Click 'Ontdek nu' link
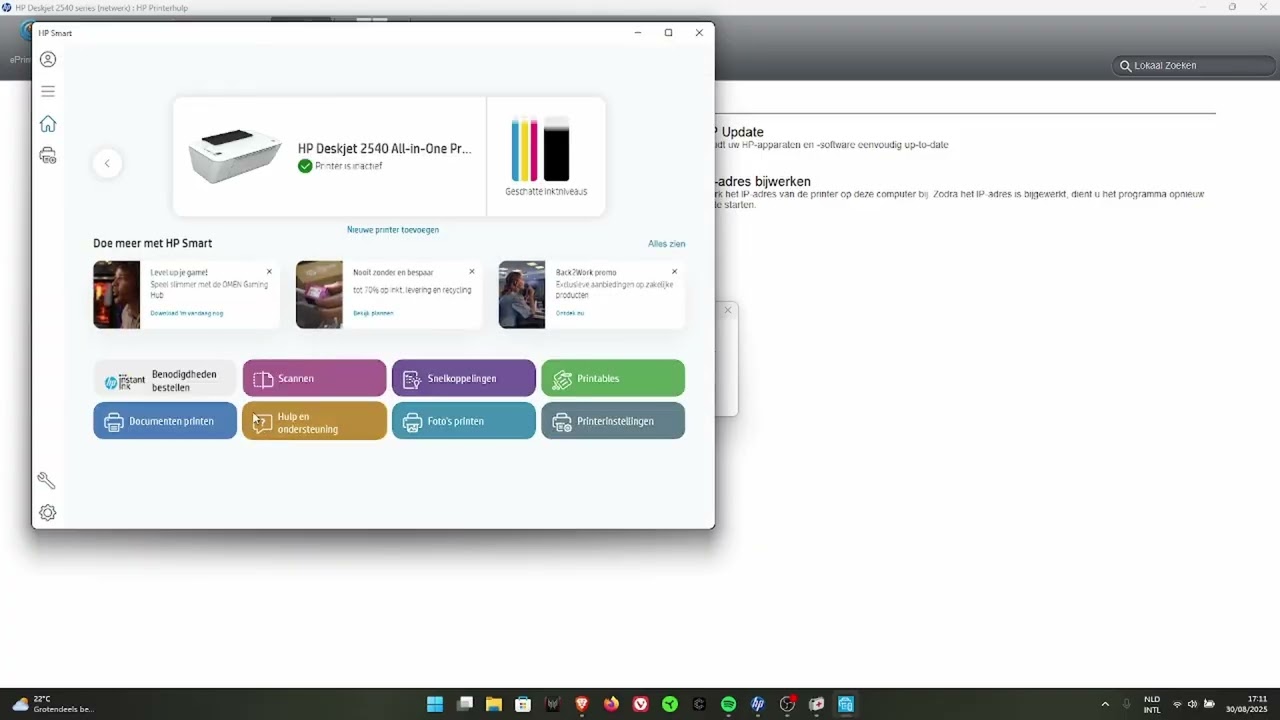 (570, 313)
